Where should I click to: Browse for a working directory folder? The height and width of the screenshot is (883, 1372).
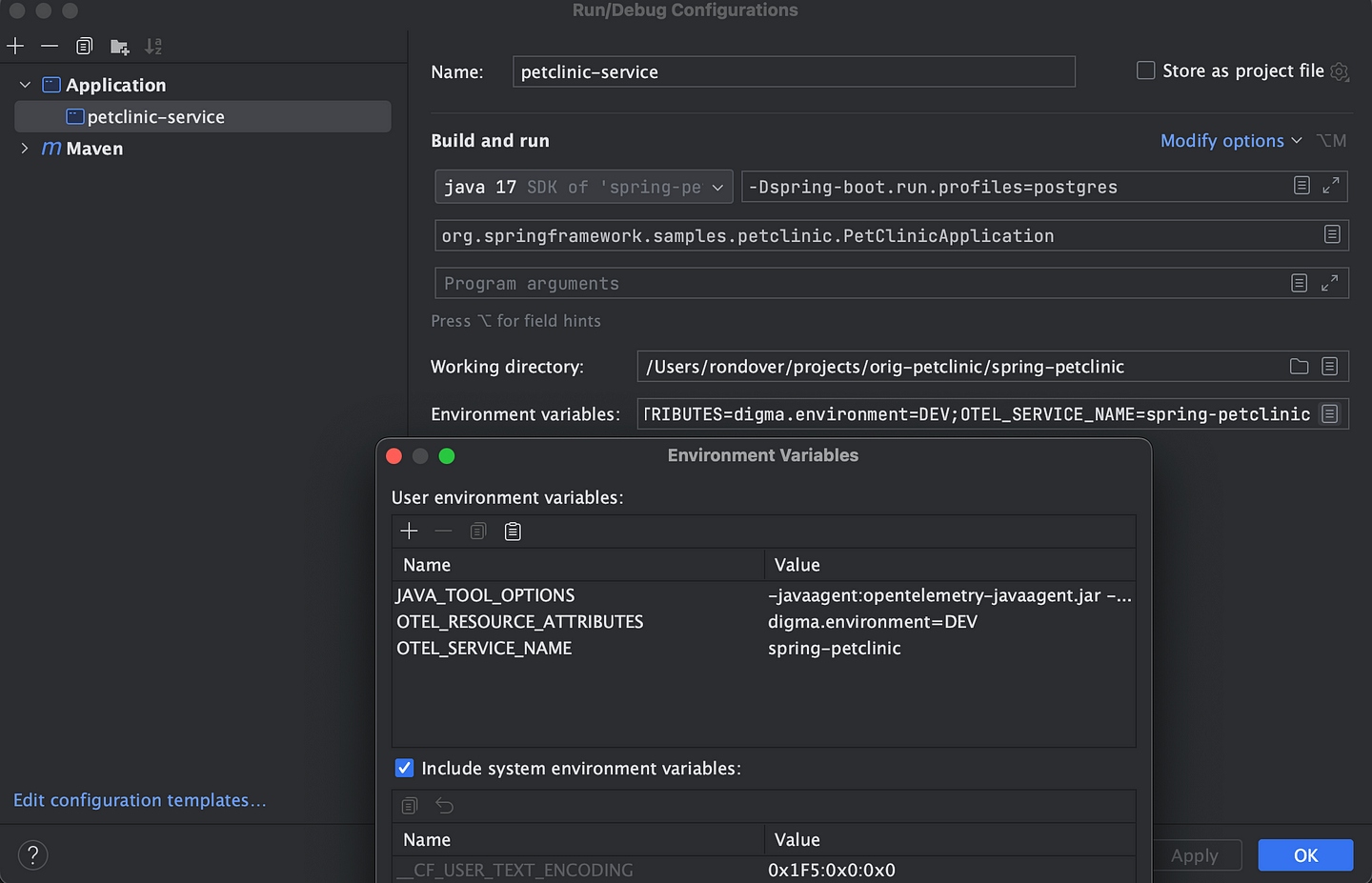pos(1299,366)
